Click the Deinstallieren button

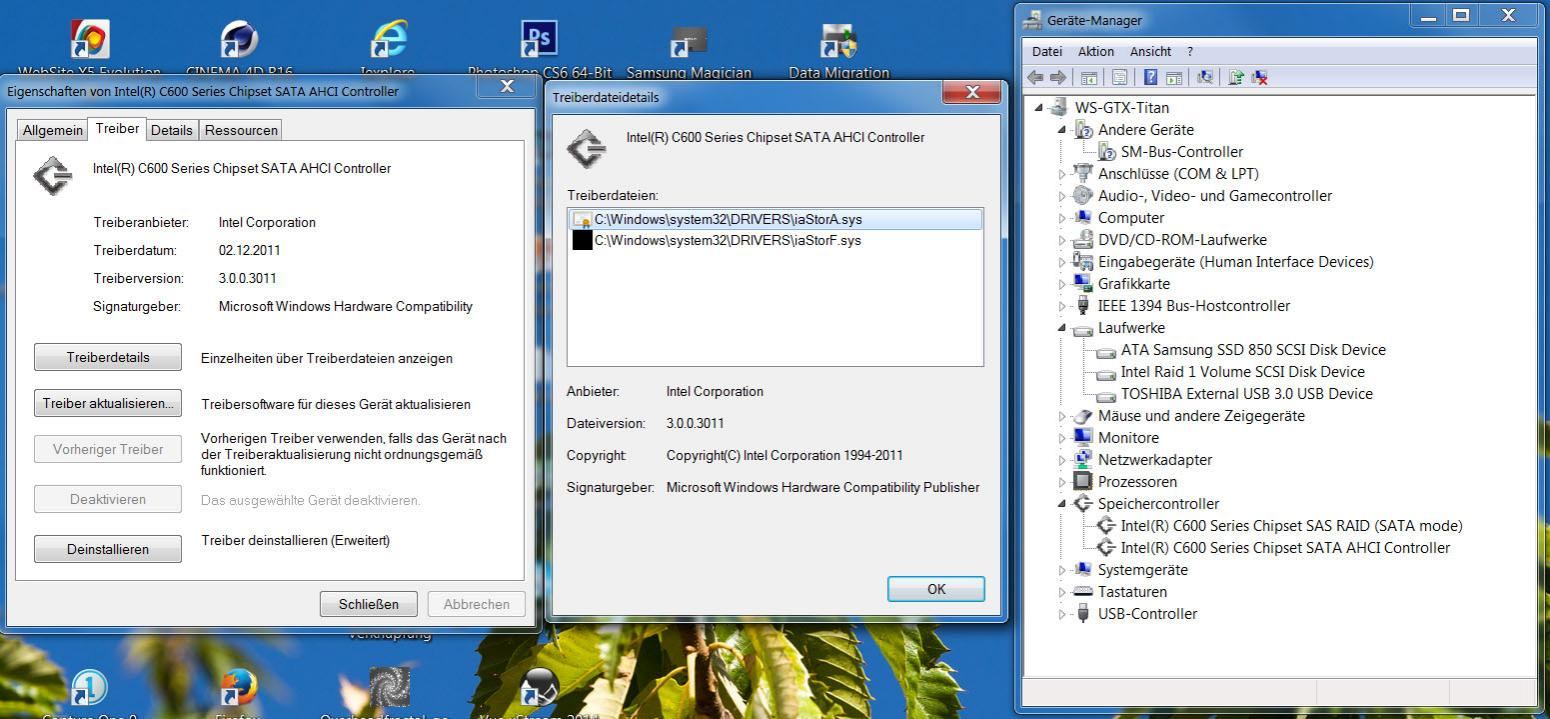[108, 549]
